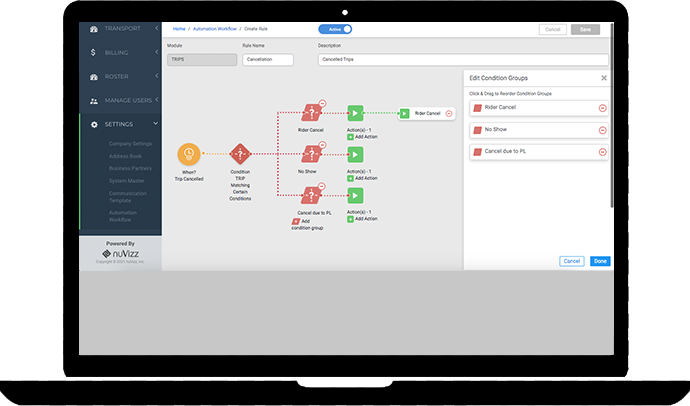The image size is (690, 406).
Task: Click the Rule Name input field
Action: 267,60
